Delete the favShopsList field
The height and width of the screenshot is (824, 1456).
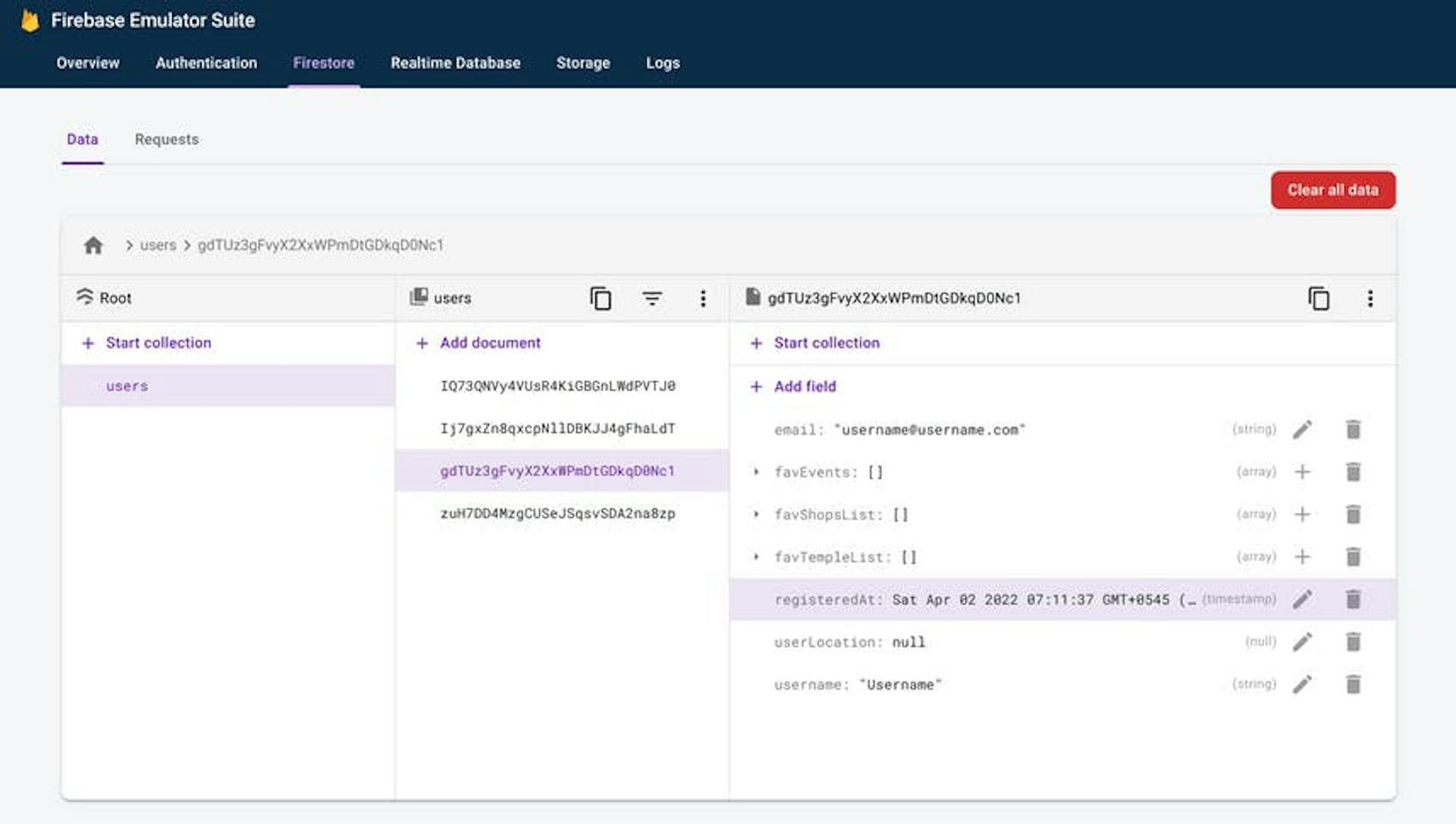pyautogui.click(x=1354, y=515)
